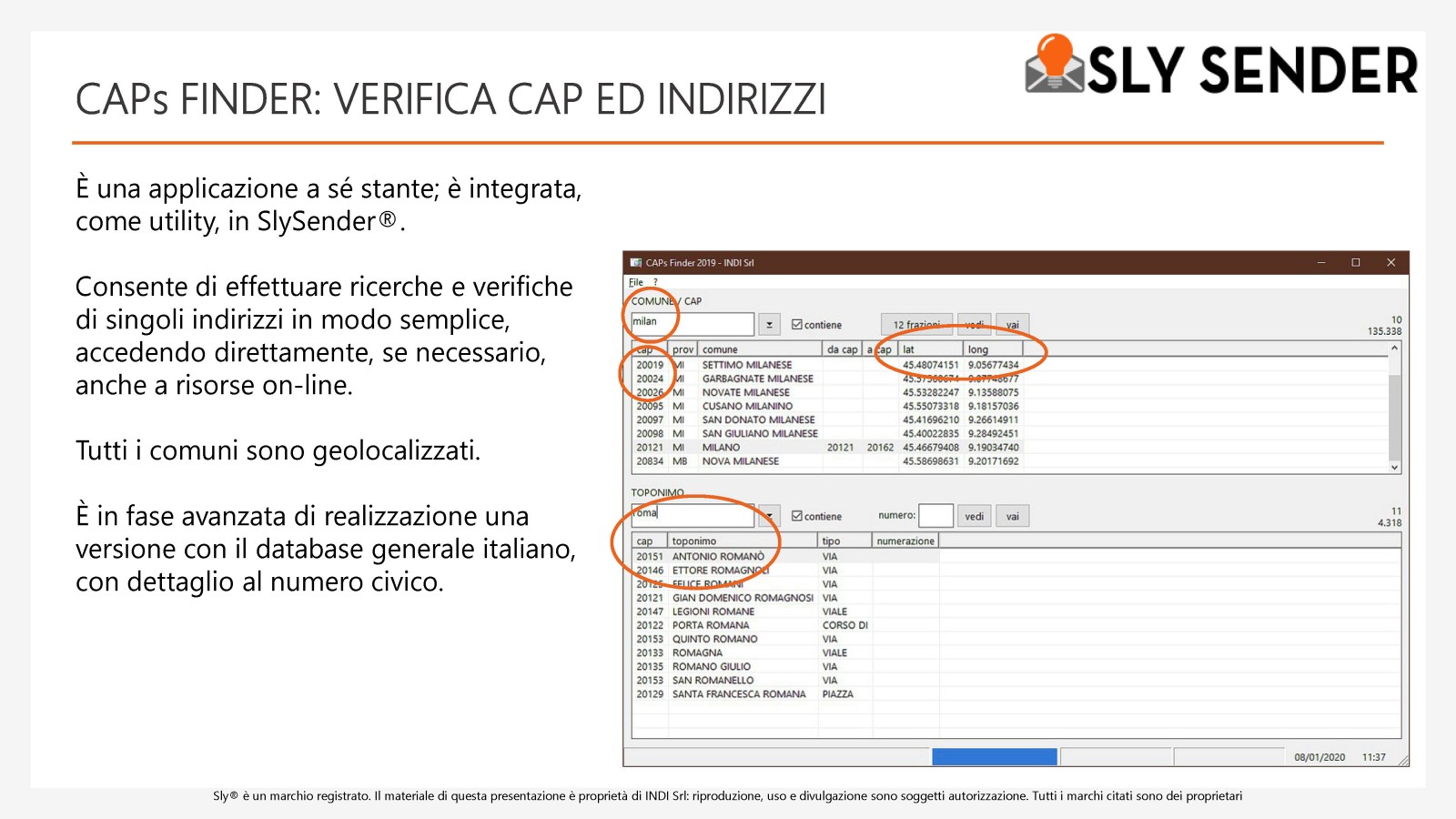Screen dimensions: 1456x819
Task: Click into the numero input field
Action: [935, 516]
